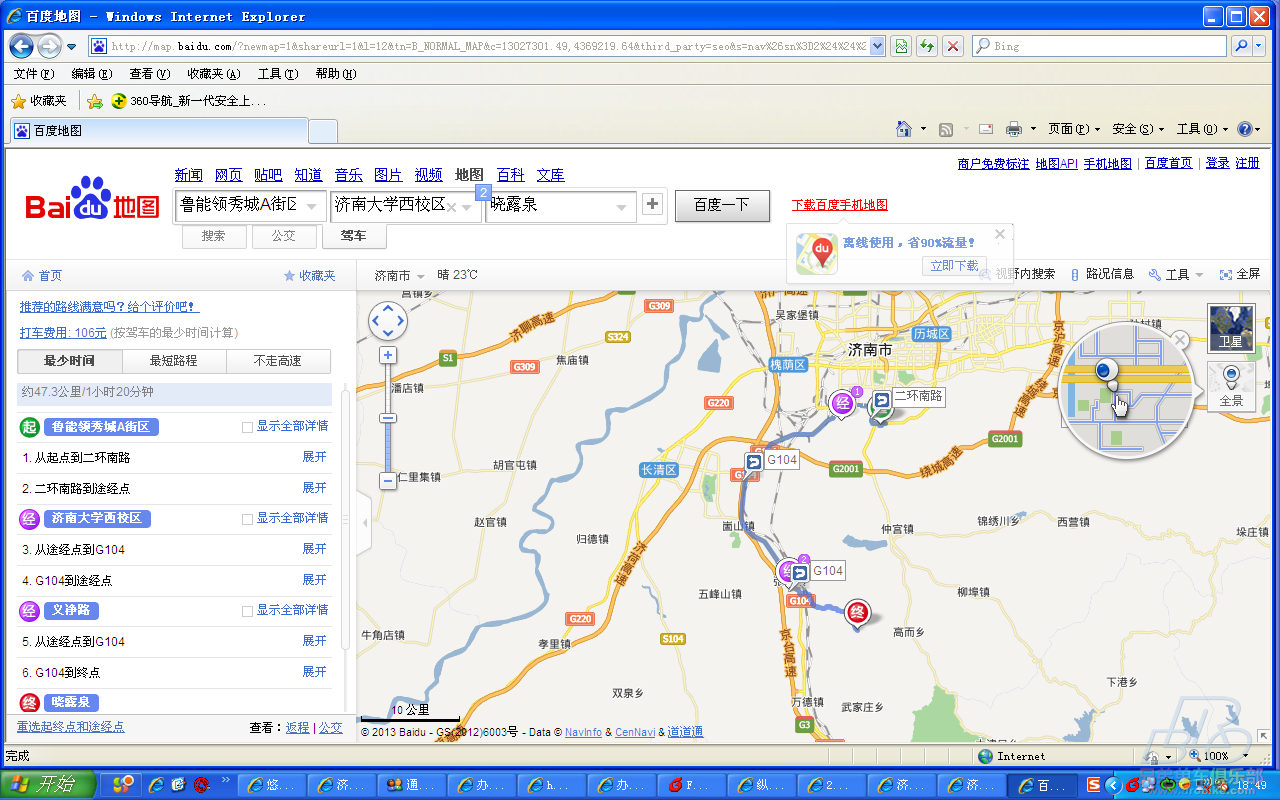The image size is (1280, 800).
Task: Open the 查看 menu
Action: tap(149, 74)
